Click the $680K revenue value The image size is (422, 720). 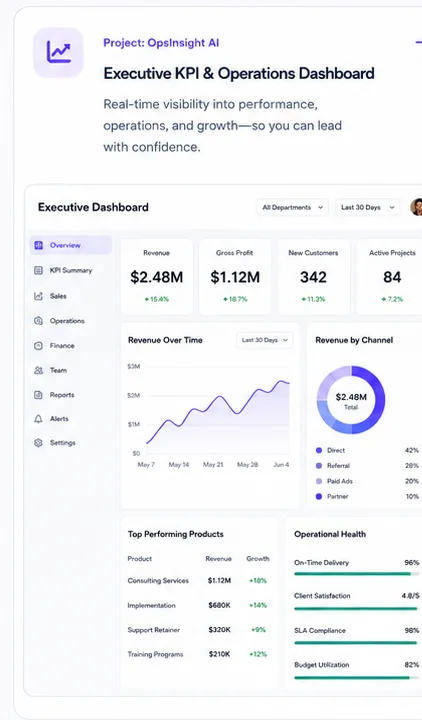coord(219,606)
